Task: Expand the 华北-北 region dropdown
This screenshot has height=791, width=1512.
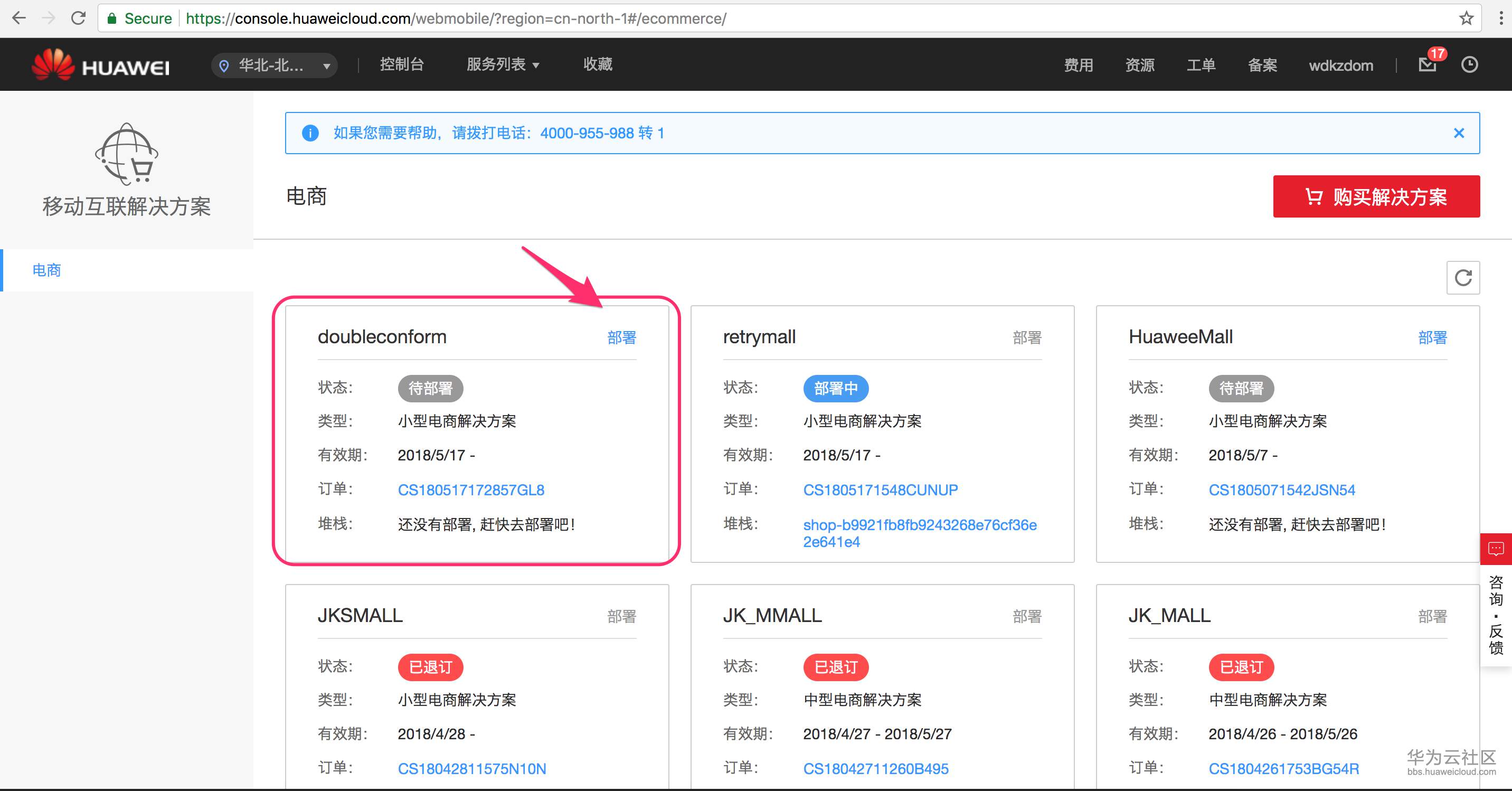Action: [274, 65]
